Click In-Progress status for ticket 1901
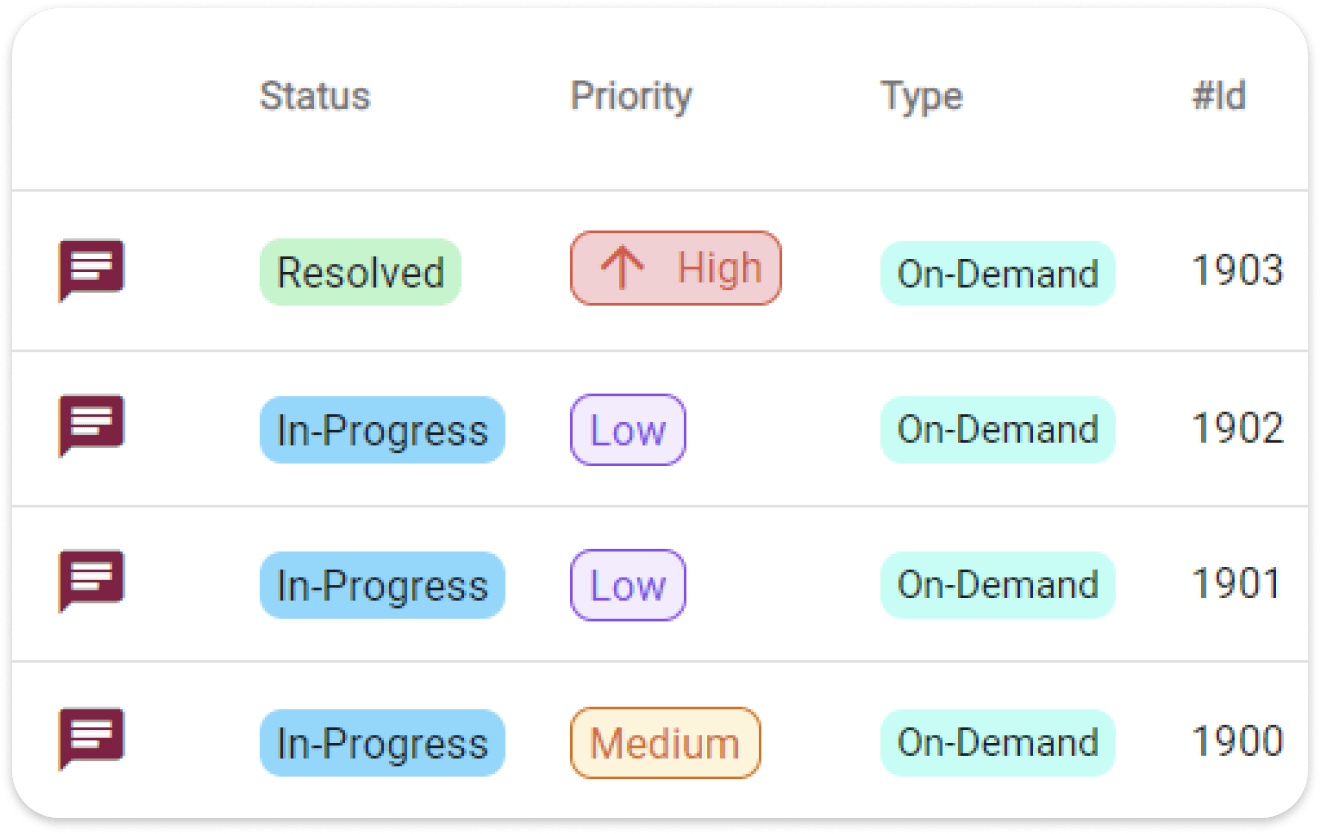This screenshot has width=1320, height=834. click(382, 586)
